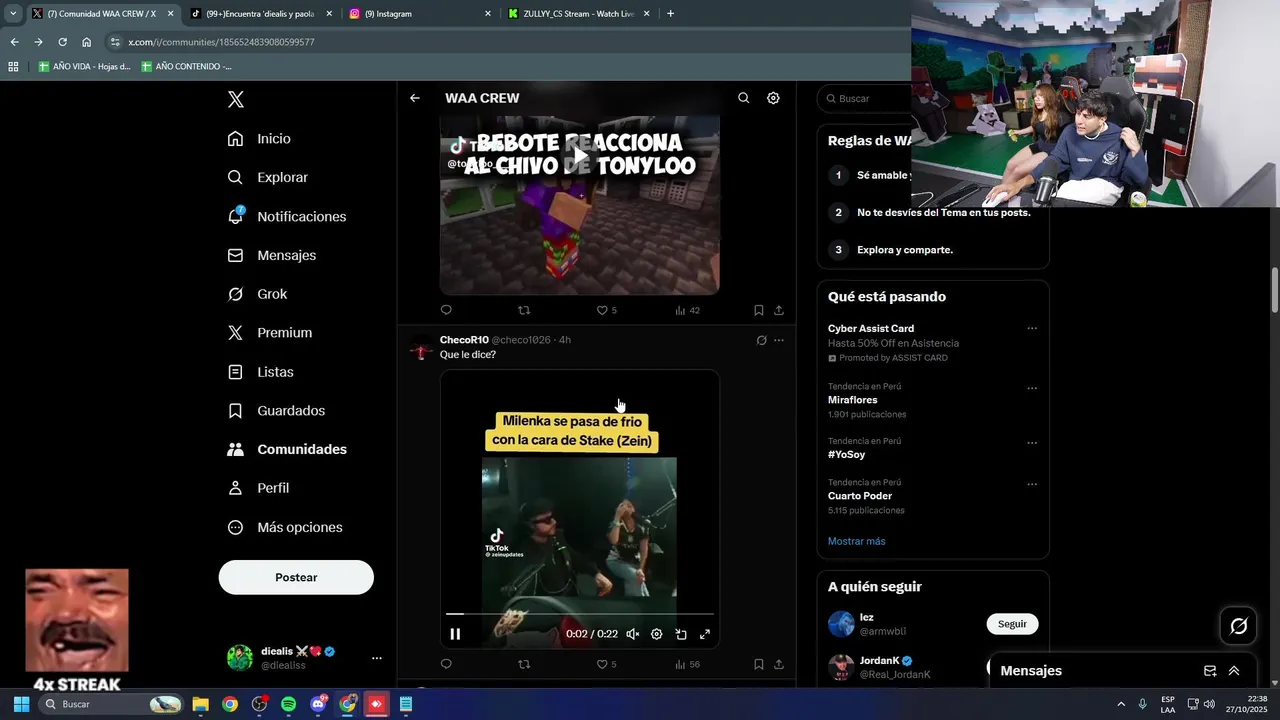Image resolution: width=1280 pixels, height=720 pixels.
Task: Expand the Mensajes drawer
Action: point(1234,671)
